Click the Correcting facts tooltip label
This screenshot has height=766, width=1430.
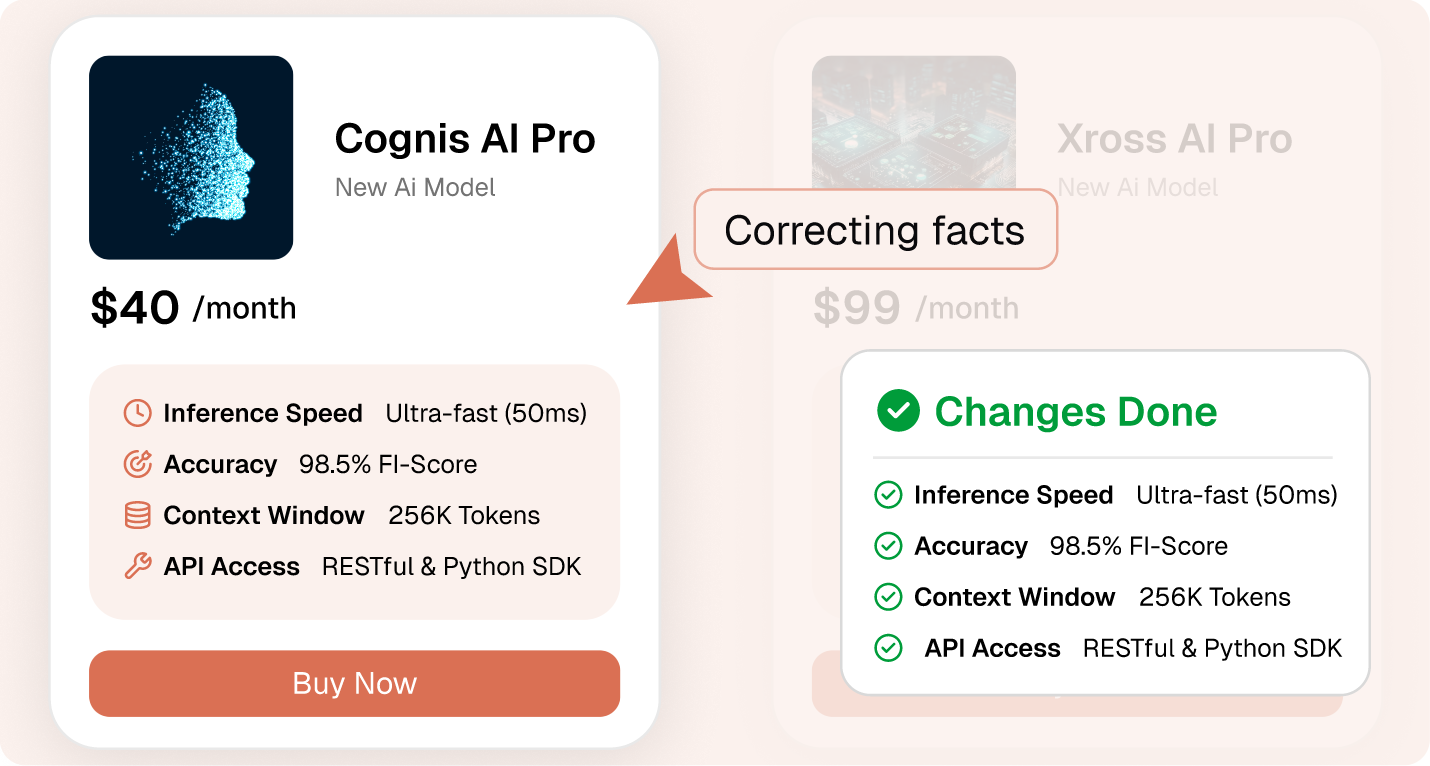(x=875, y=230)
